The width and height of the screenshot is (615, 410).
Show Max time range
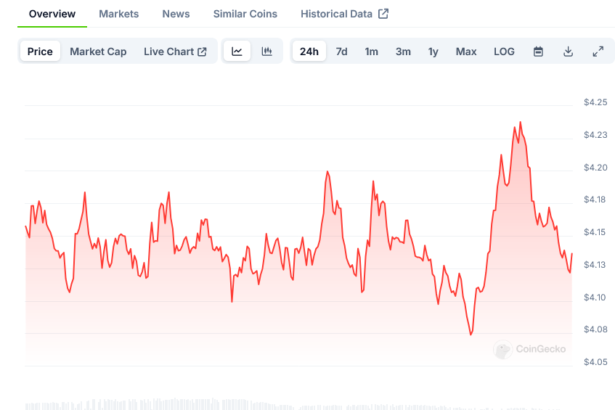pos(466,51)
